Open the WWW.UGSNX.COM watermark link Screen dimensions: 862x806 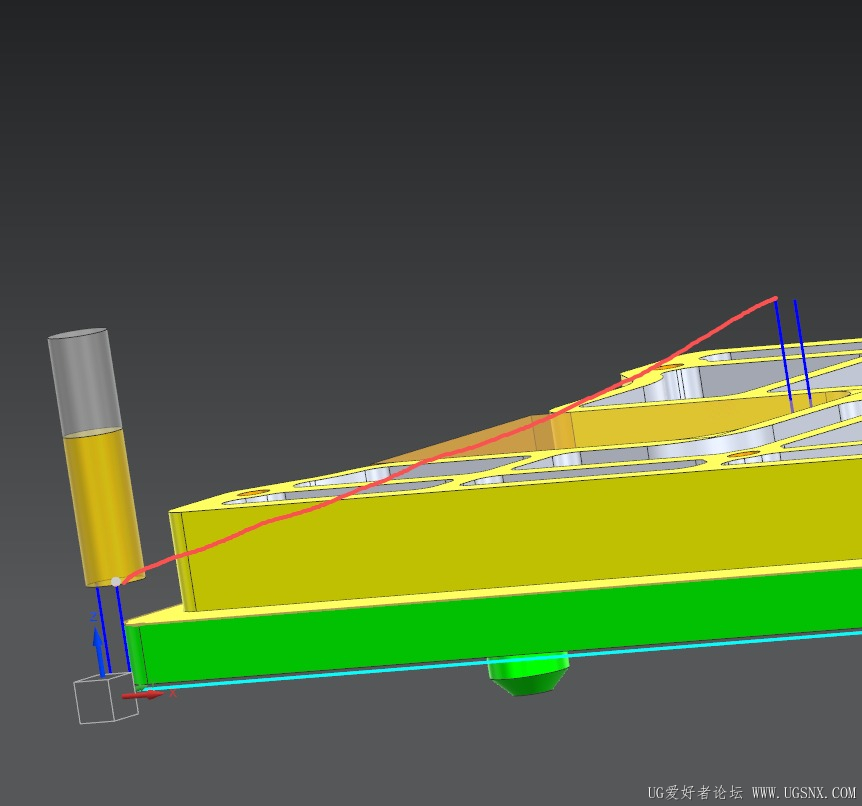[x=803, y=792]
